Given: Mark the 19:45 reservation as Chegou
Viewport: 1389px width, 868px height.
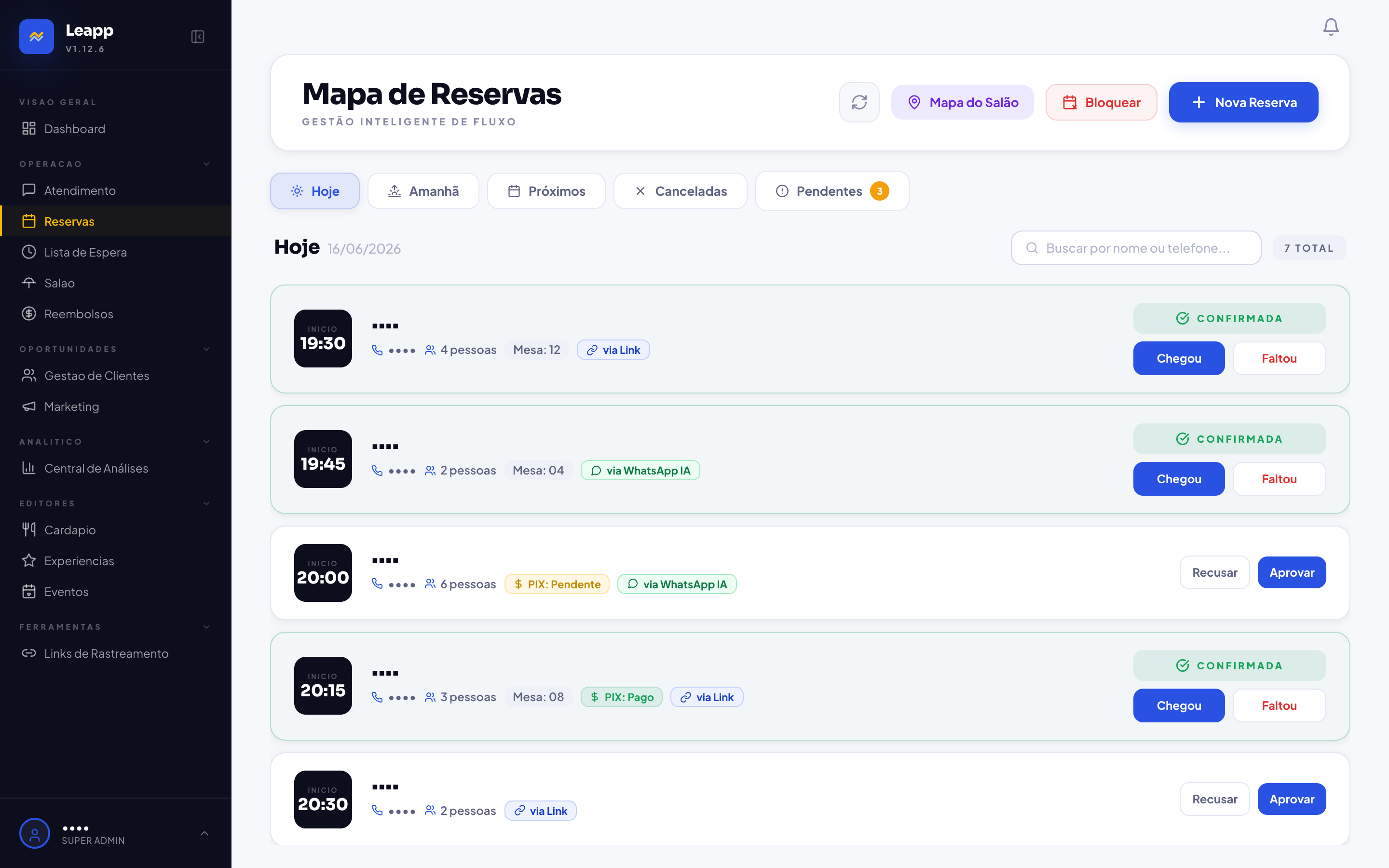Looking at the screenshot, I should [1178, 479].
